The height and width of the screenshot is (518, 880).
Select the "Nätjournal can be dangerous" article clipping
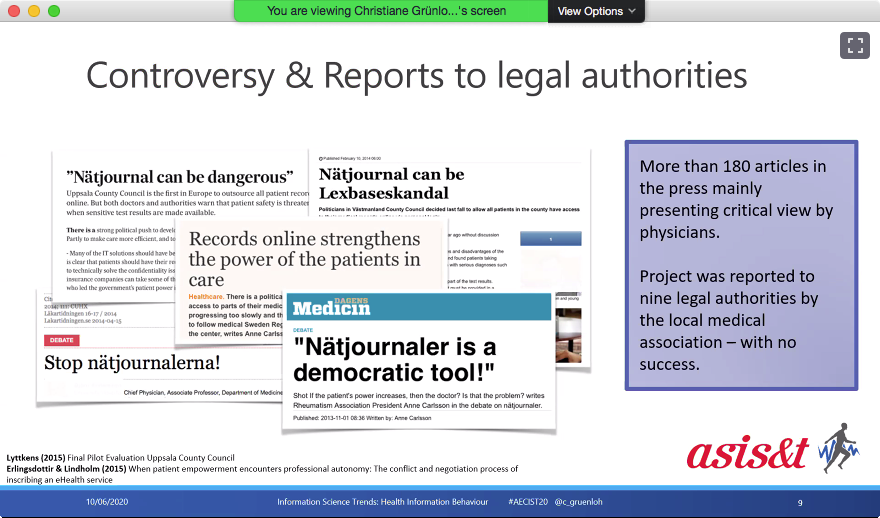coord(180,176)
